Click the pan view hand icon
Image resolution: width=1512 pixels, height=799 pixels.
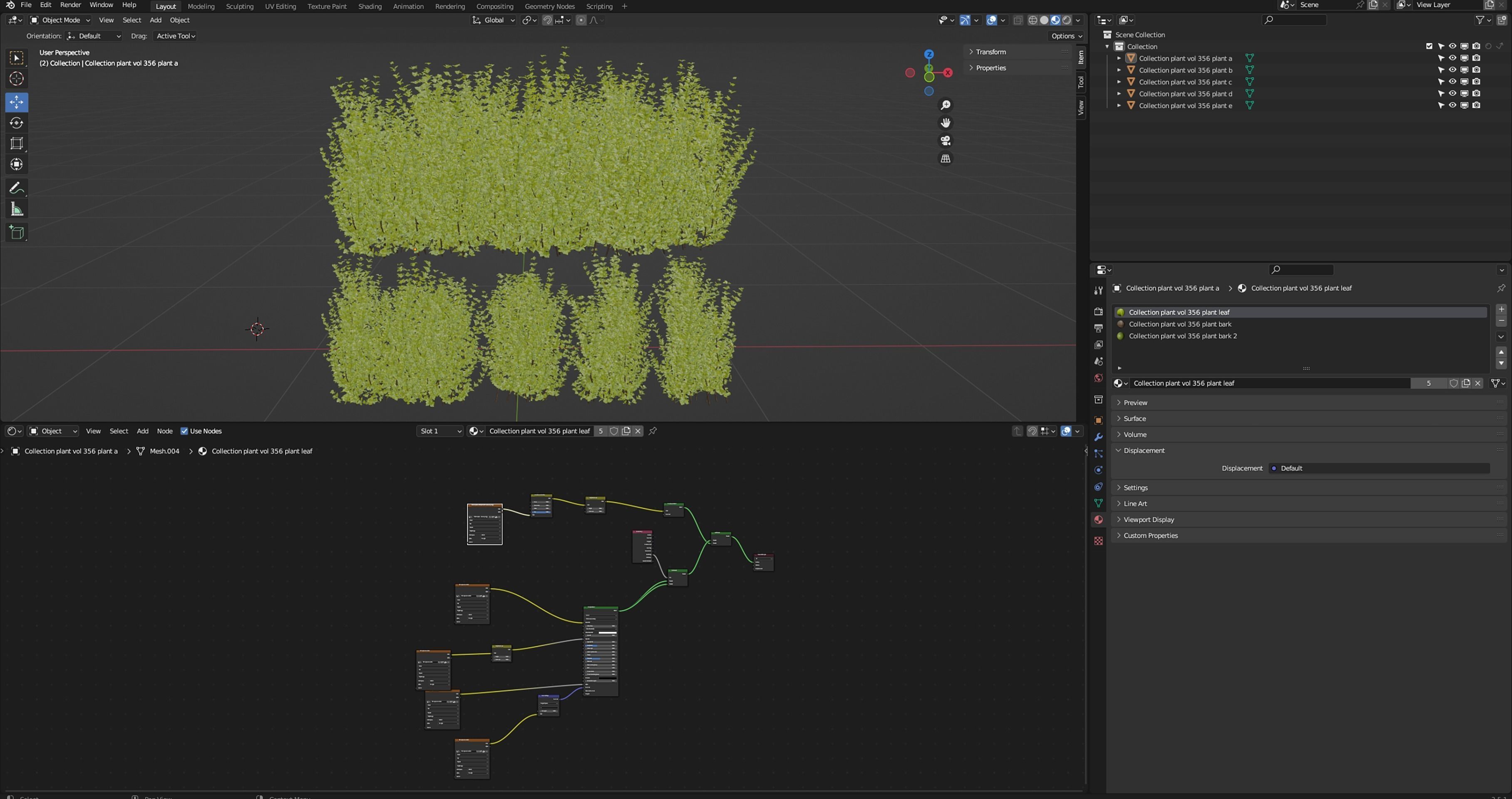[946, 123]
